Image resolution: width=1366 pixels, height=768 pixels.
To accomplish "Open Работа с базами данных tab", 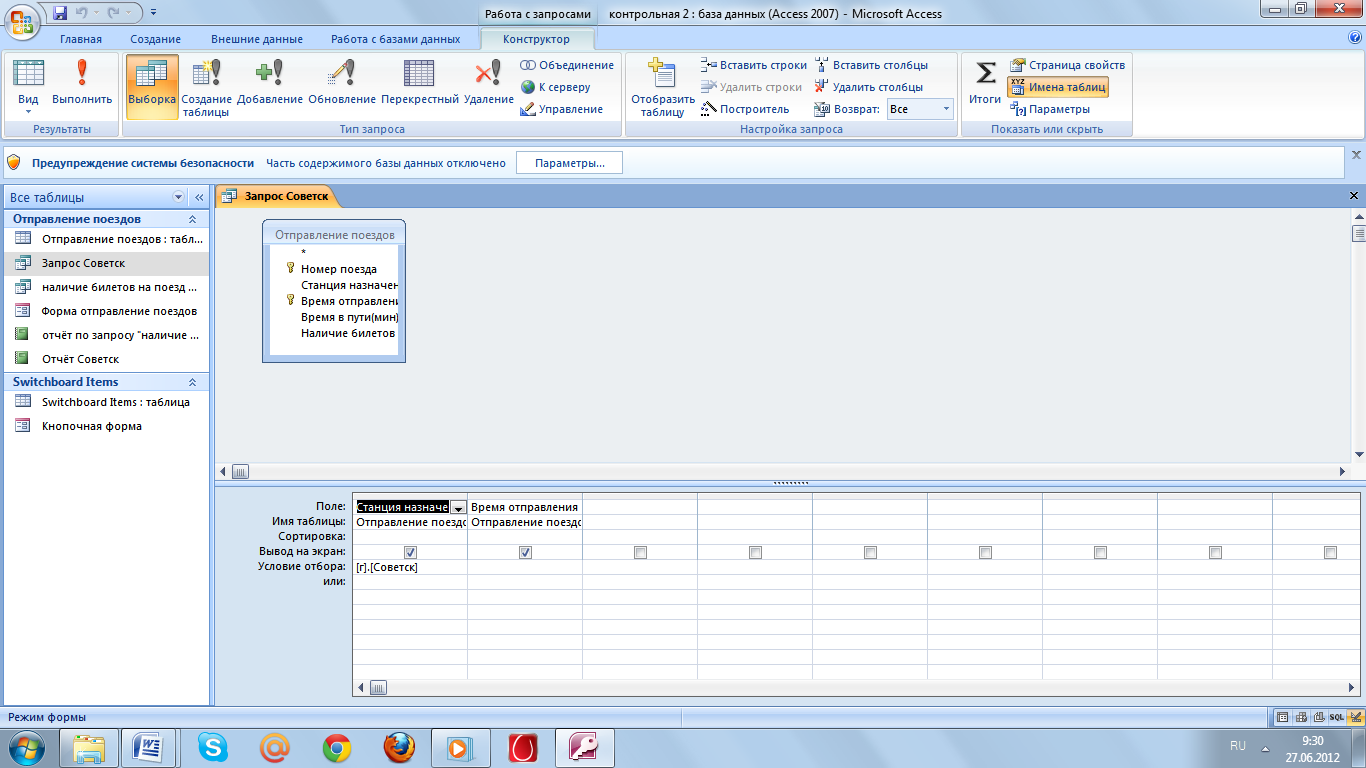I will coord(396,39).
